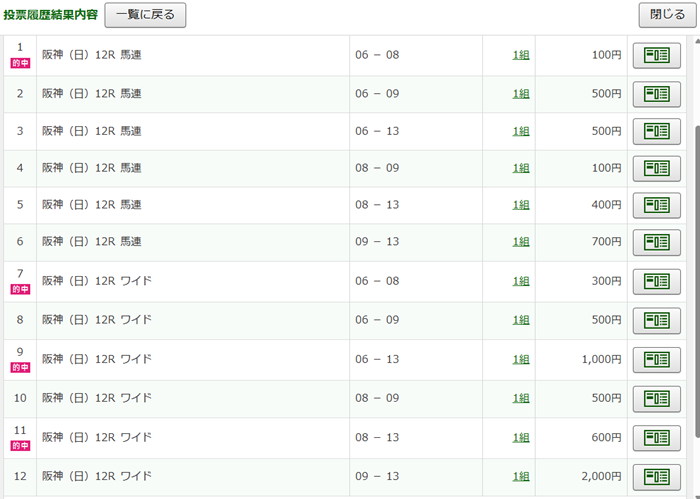700x499 pixels.
Task: Open ticket icon for ワイド 06-08 row
Action: point(656,282)
